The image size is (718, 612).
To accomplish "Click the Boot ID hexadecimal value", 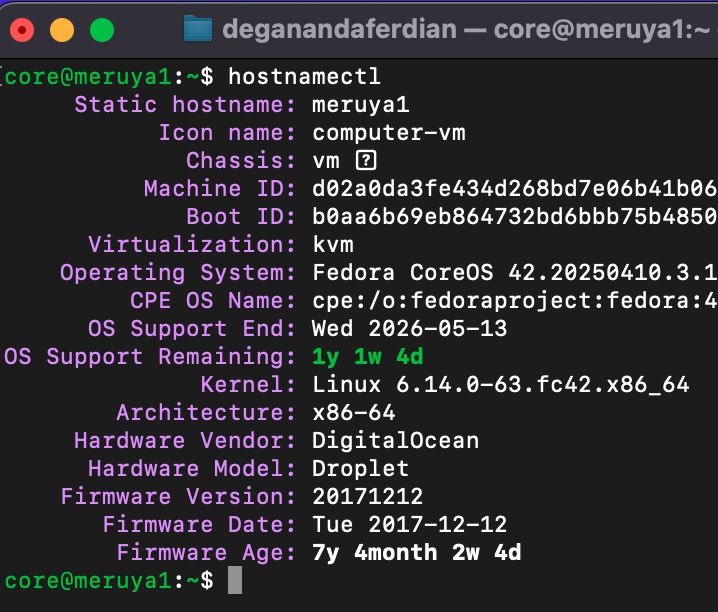I will tap(515, 217).
